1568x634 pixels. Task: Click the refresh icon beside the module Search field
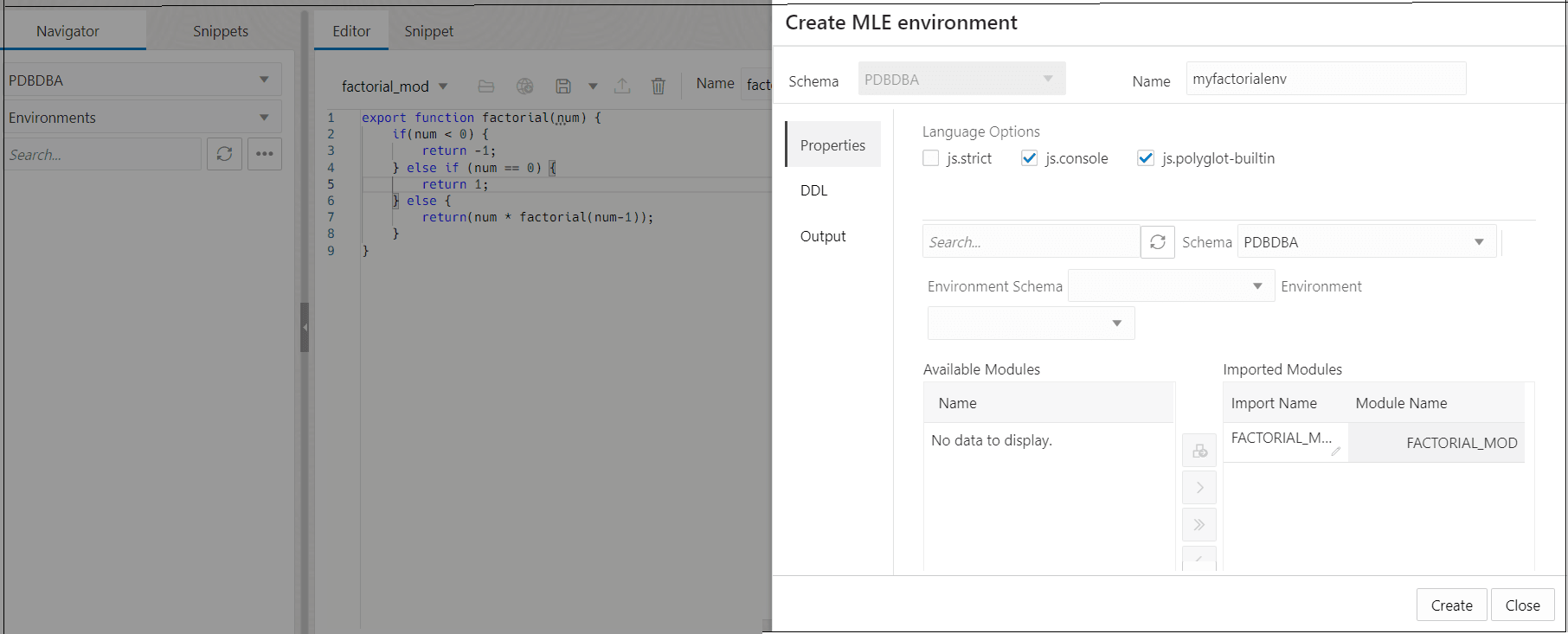pyautogui.click(x=1158, y=242)
